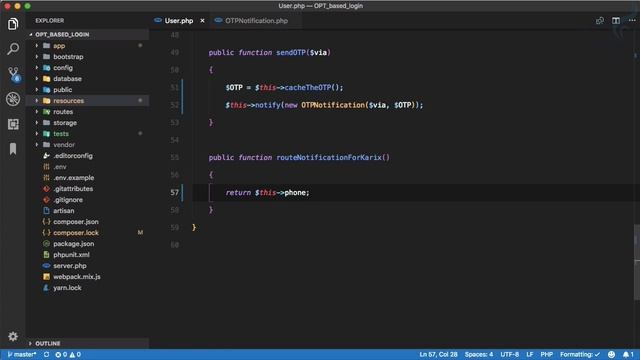Open the Manage gear icon

tap(13, 336)
